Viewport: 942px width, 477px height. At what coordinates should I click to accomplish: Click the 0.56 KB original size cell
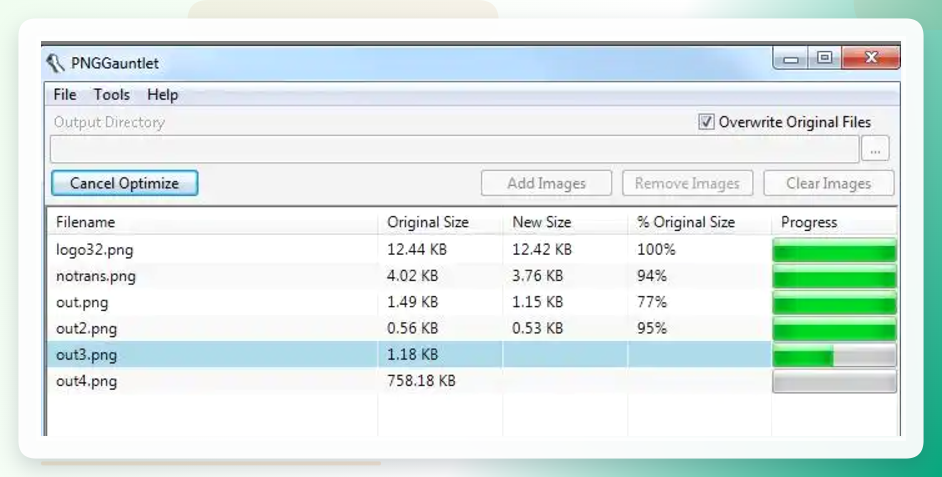pyautogui.click(x=413, y=329)
